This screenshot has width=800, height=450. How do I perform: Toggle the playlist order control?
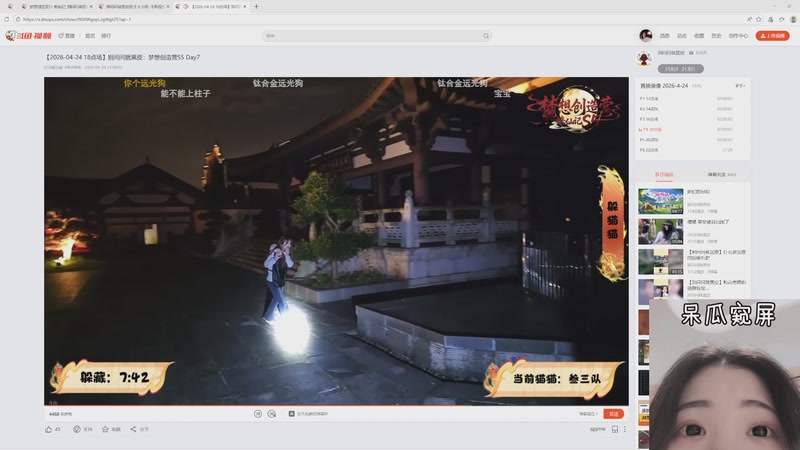(740, 86)
